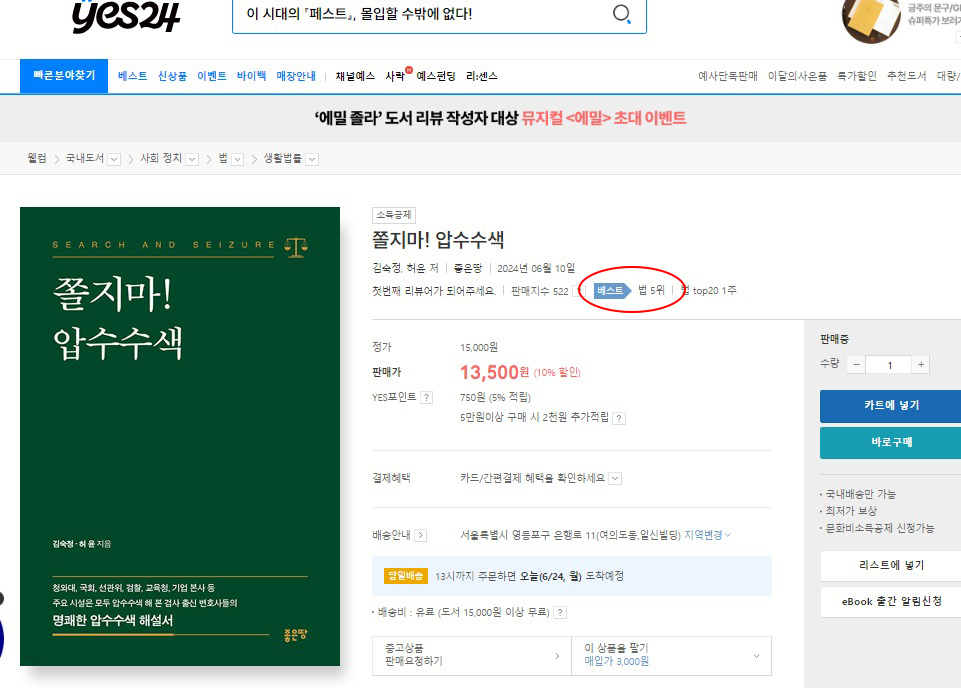Click the 웰컴 breadcrumb link
The height and width of the screenshot is (688, 961).
37,159
